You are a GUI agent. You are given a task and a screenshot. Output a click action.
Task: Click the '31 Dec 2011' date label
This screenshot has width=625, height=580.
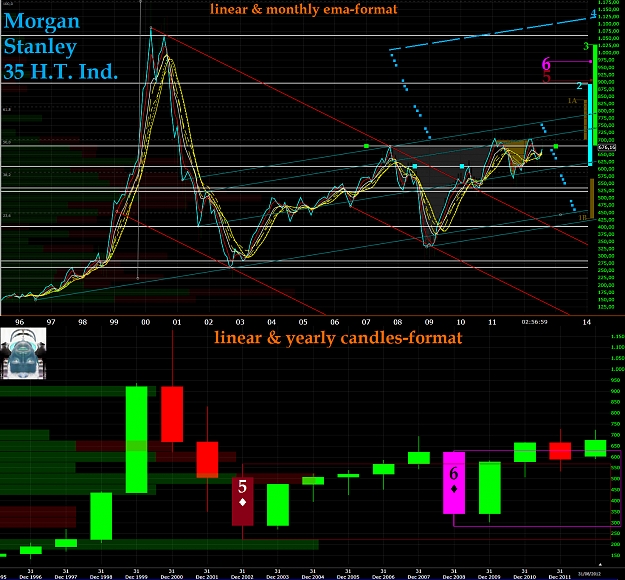pos(560,574)
